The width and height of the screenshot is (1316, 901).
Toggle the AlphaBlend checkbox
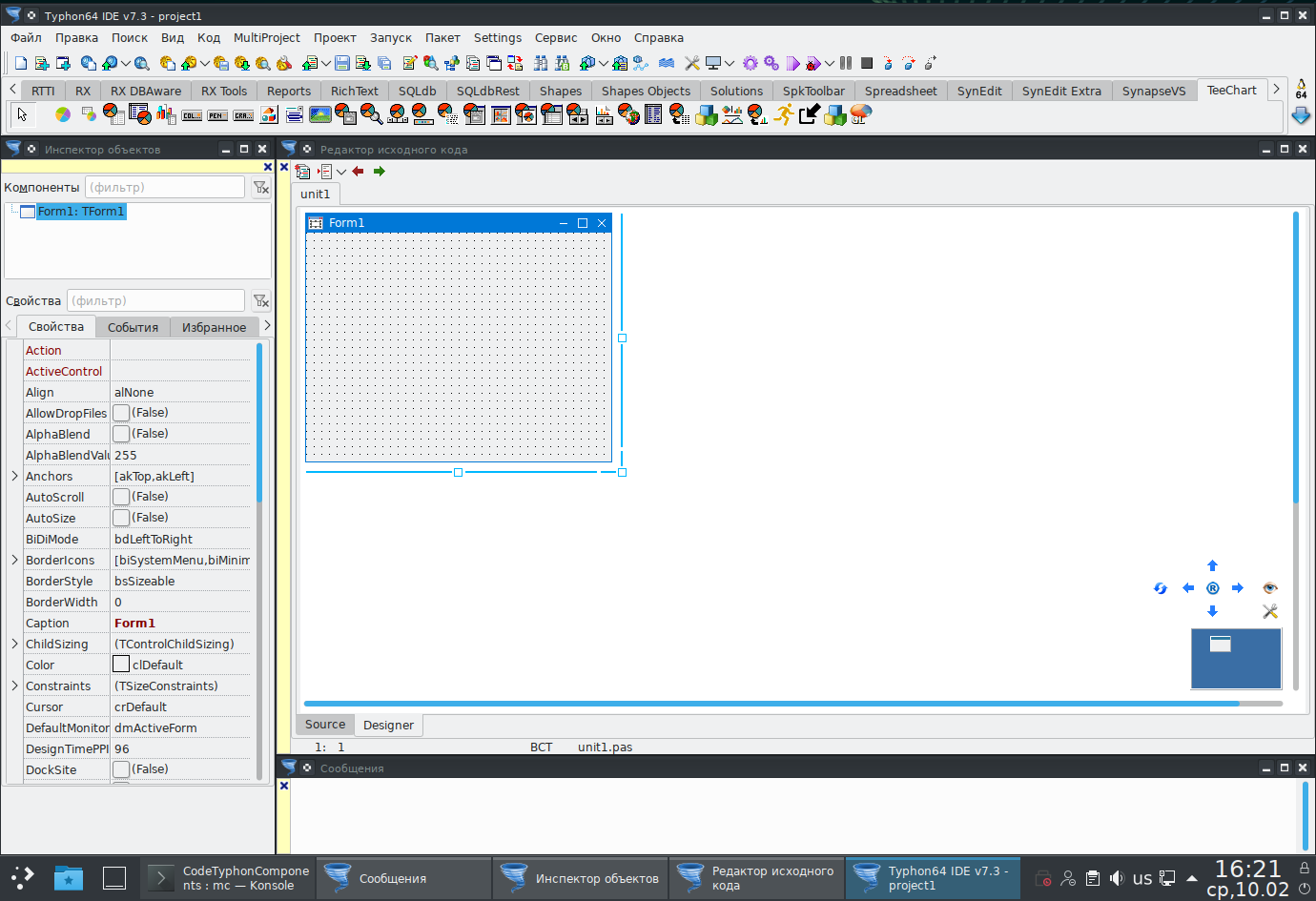[121, 434]
